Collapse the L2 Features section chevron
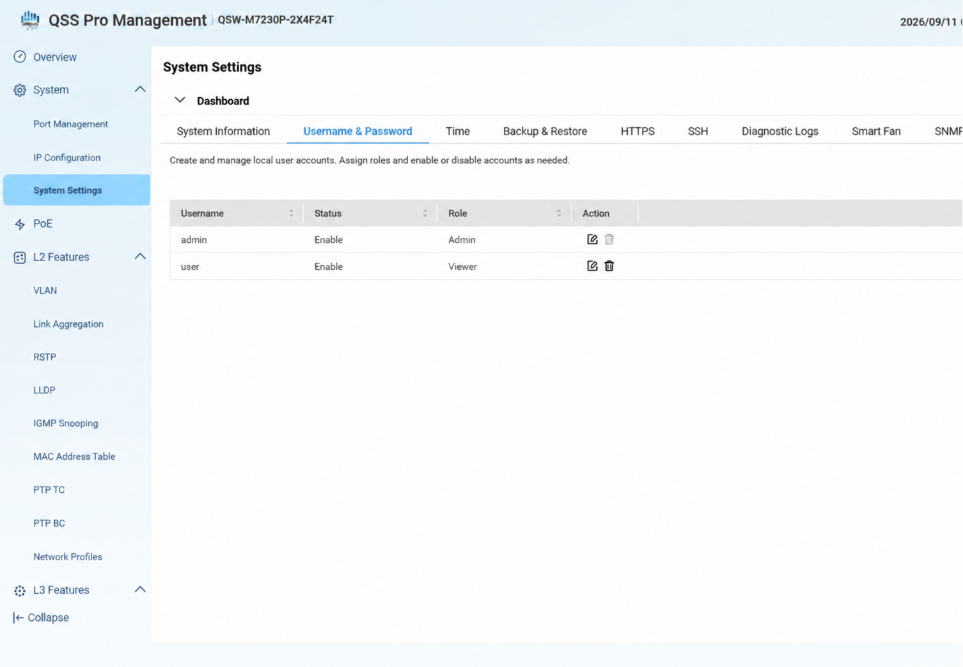The height and width of the screenshot is (667, 963). coord(140,256)
